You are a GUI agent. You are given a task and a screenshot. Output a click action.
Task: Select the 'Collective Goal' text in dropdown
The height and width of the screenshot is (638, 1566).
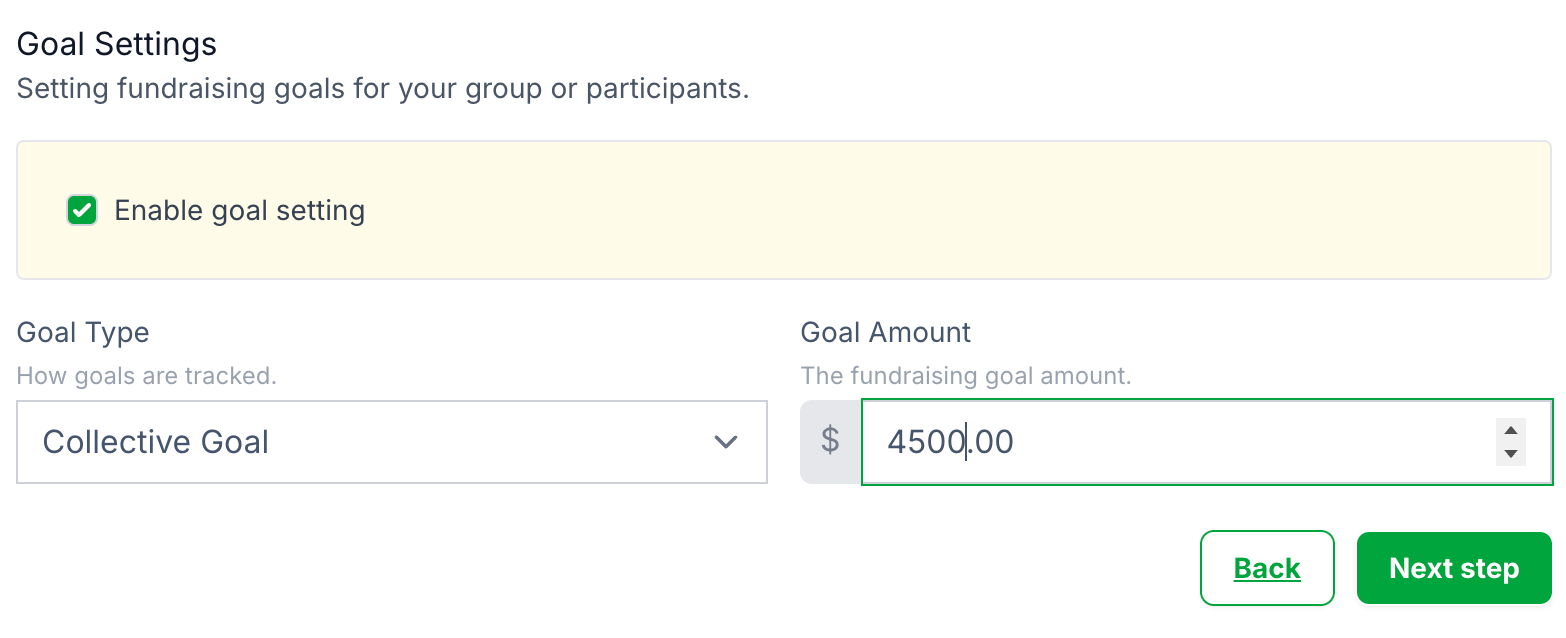[156, 442]
